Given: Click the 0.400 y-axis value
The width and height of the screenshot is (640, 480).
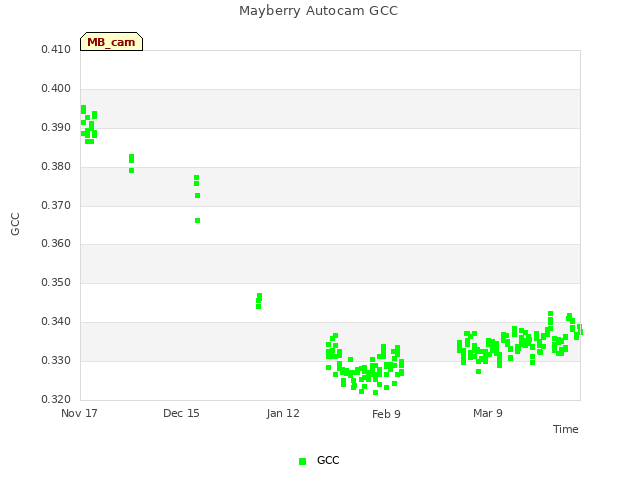Looking at the screenshot, I should pyautogui.click(x=56, y=89).
